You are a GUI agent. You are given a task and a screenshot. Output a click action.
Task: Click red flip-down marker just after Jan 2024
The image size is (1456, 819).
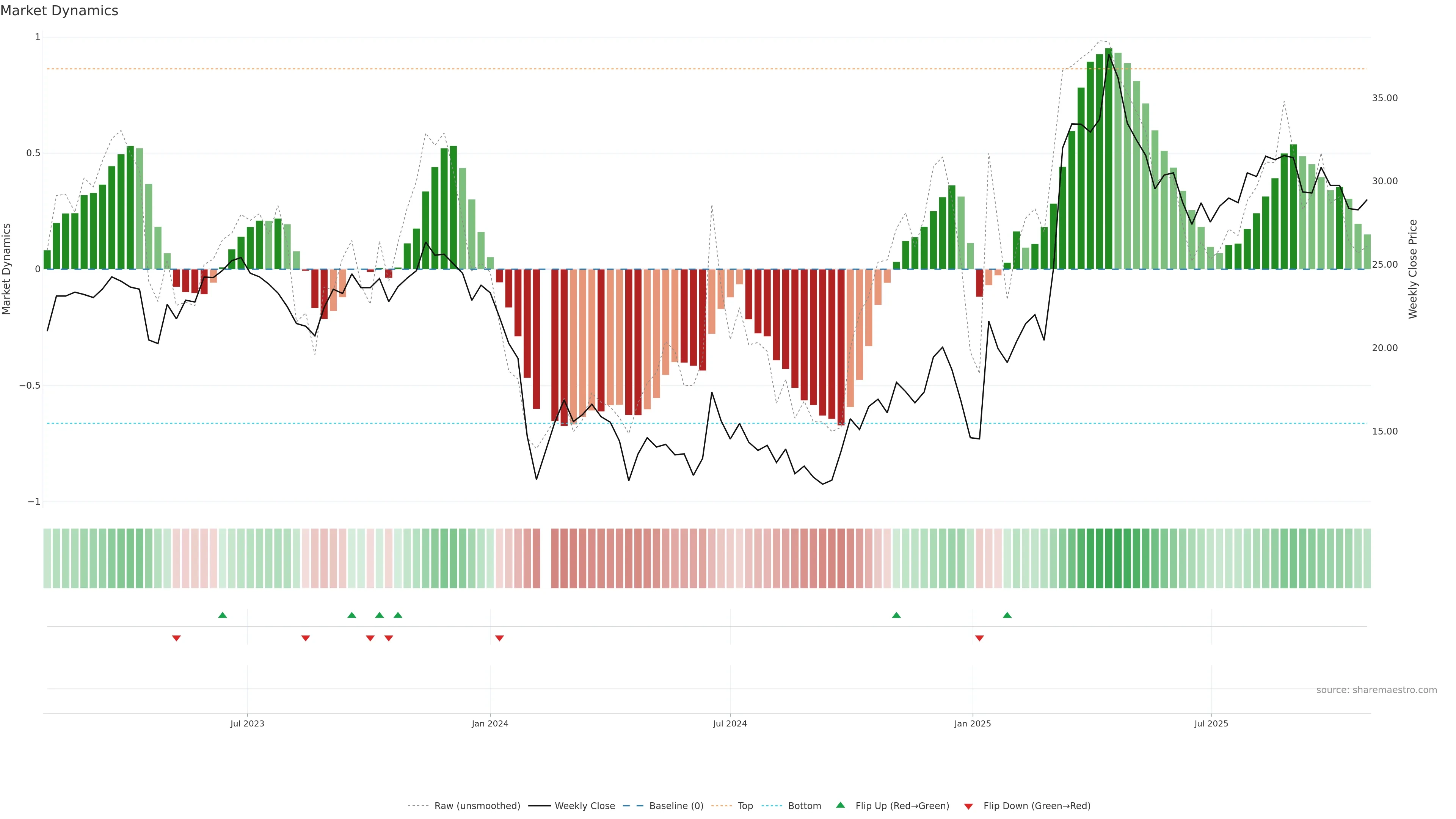click(x=500, y=638)
